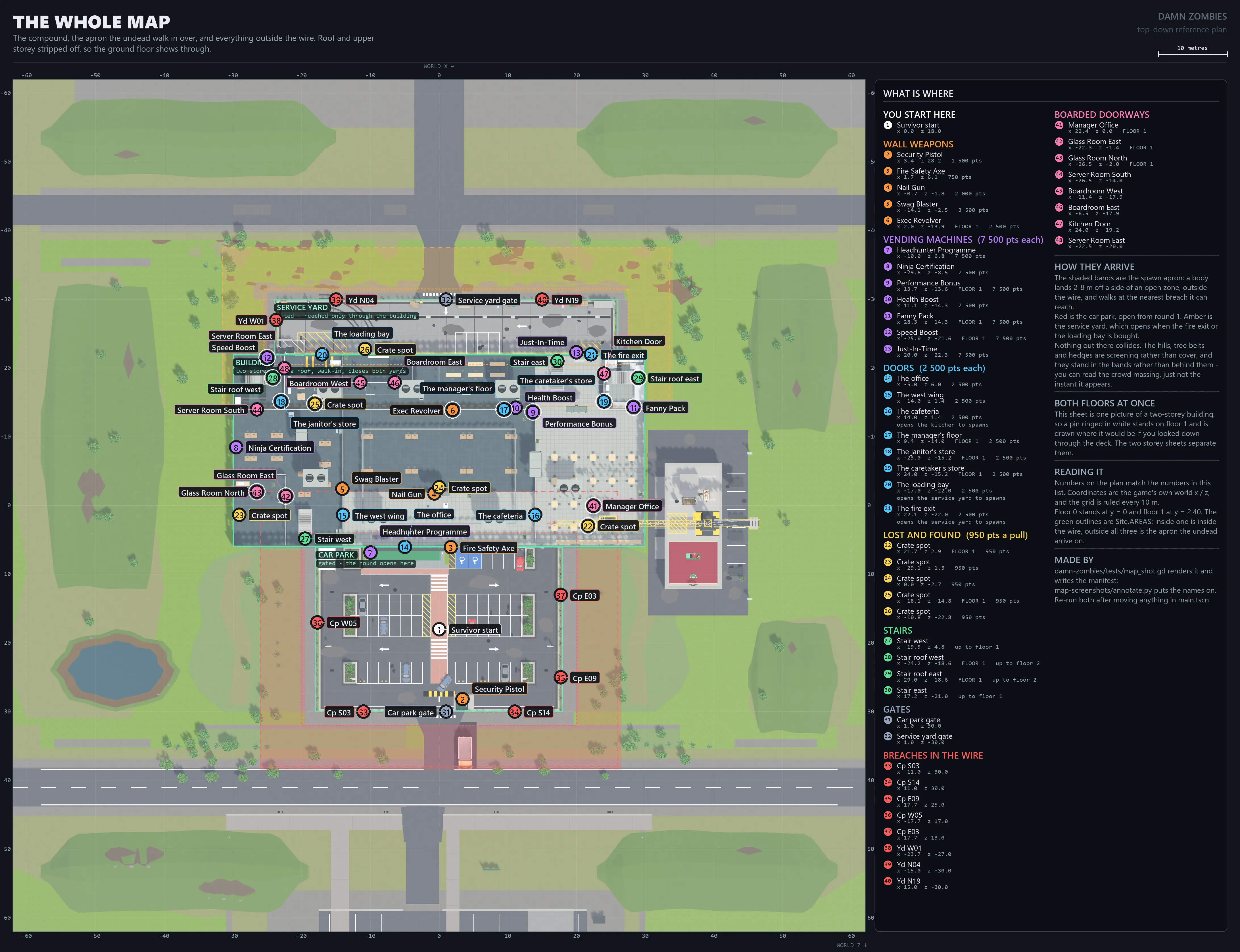Select Service yard gate pin 32 on the map
Image resolution: width=1240 pixels, height=952 pixels.
click(x=446, y=300)
